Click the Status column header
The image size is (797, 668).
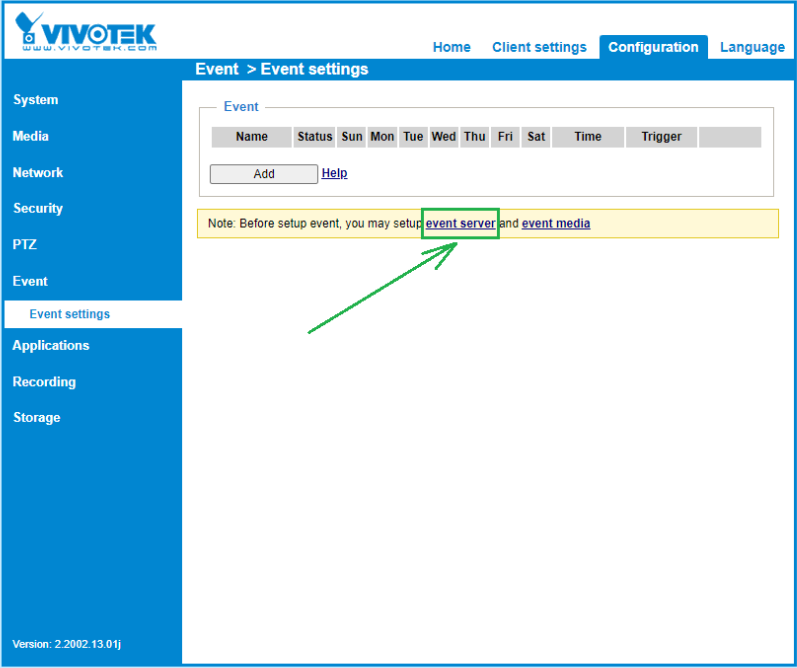pyautogui.click(x=315, y=137)
